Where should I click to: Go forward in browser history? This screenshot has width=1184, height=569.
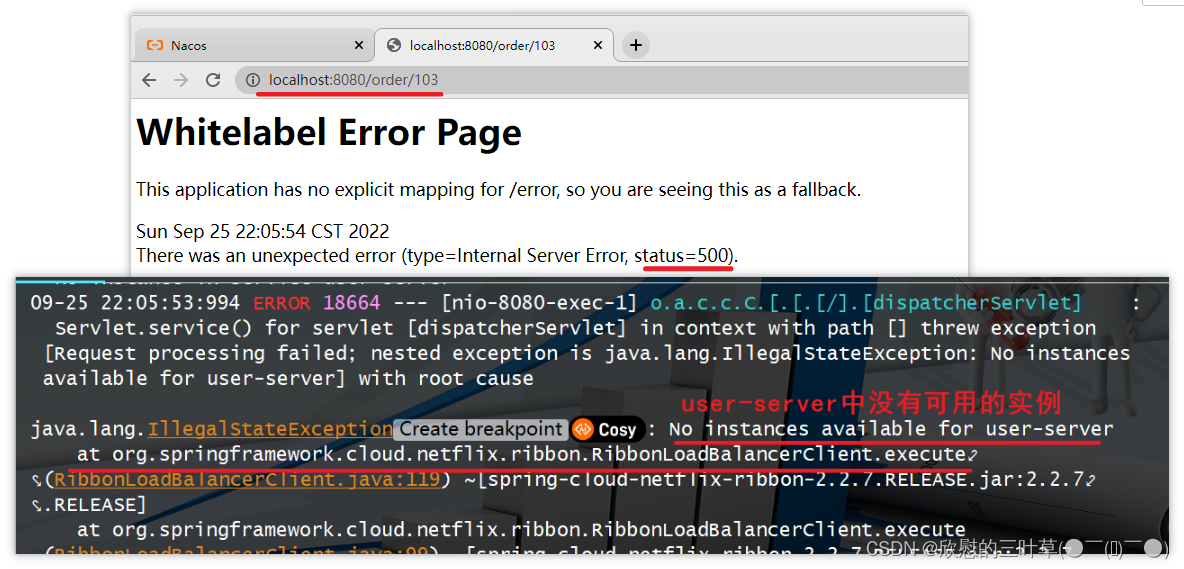181,80
